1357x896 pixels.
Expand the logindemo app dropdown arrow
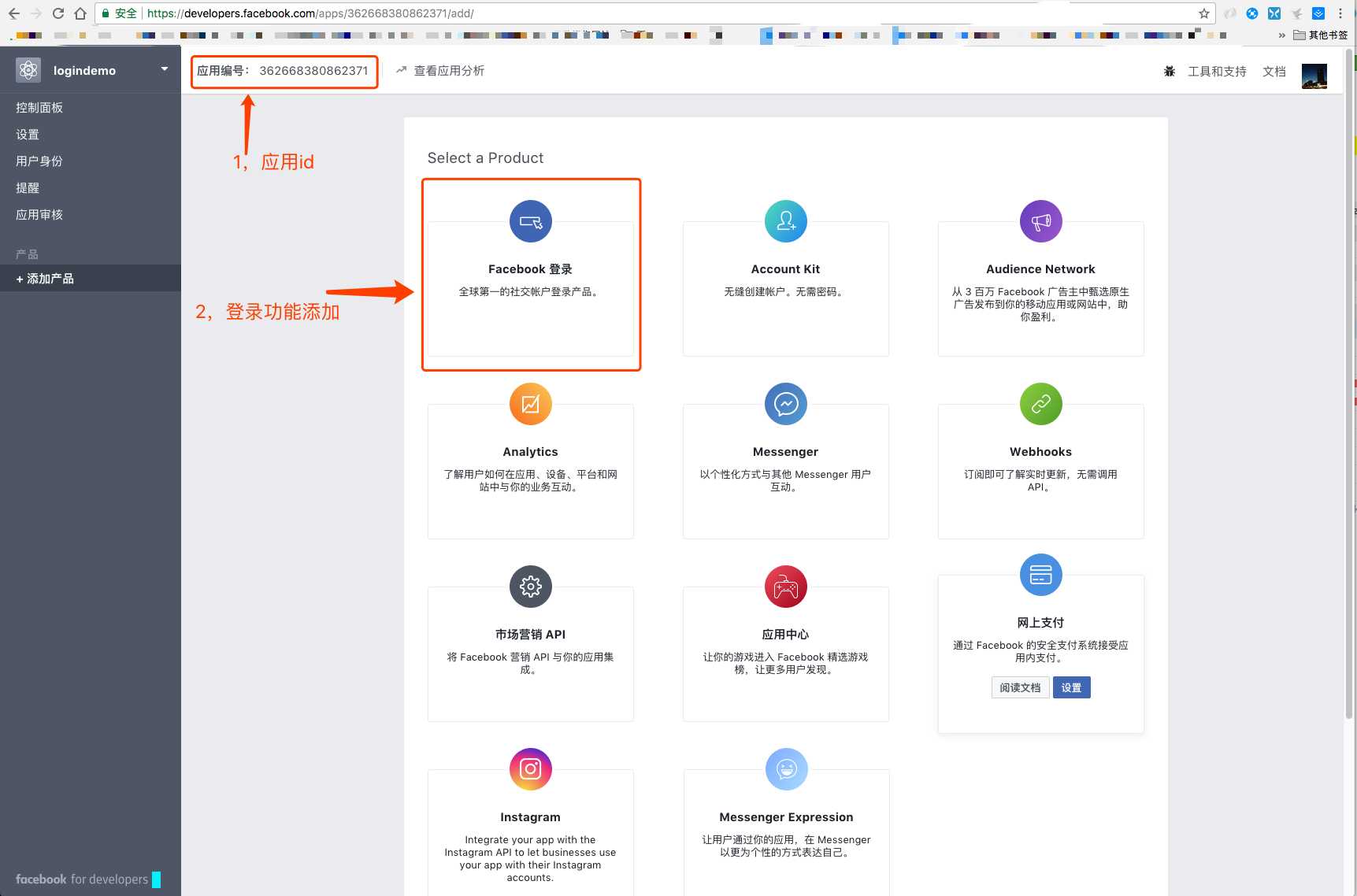(x=165, y=69)
